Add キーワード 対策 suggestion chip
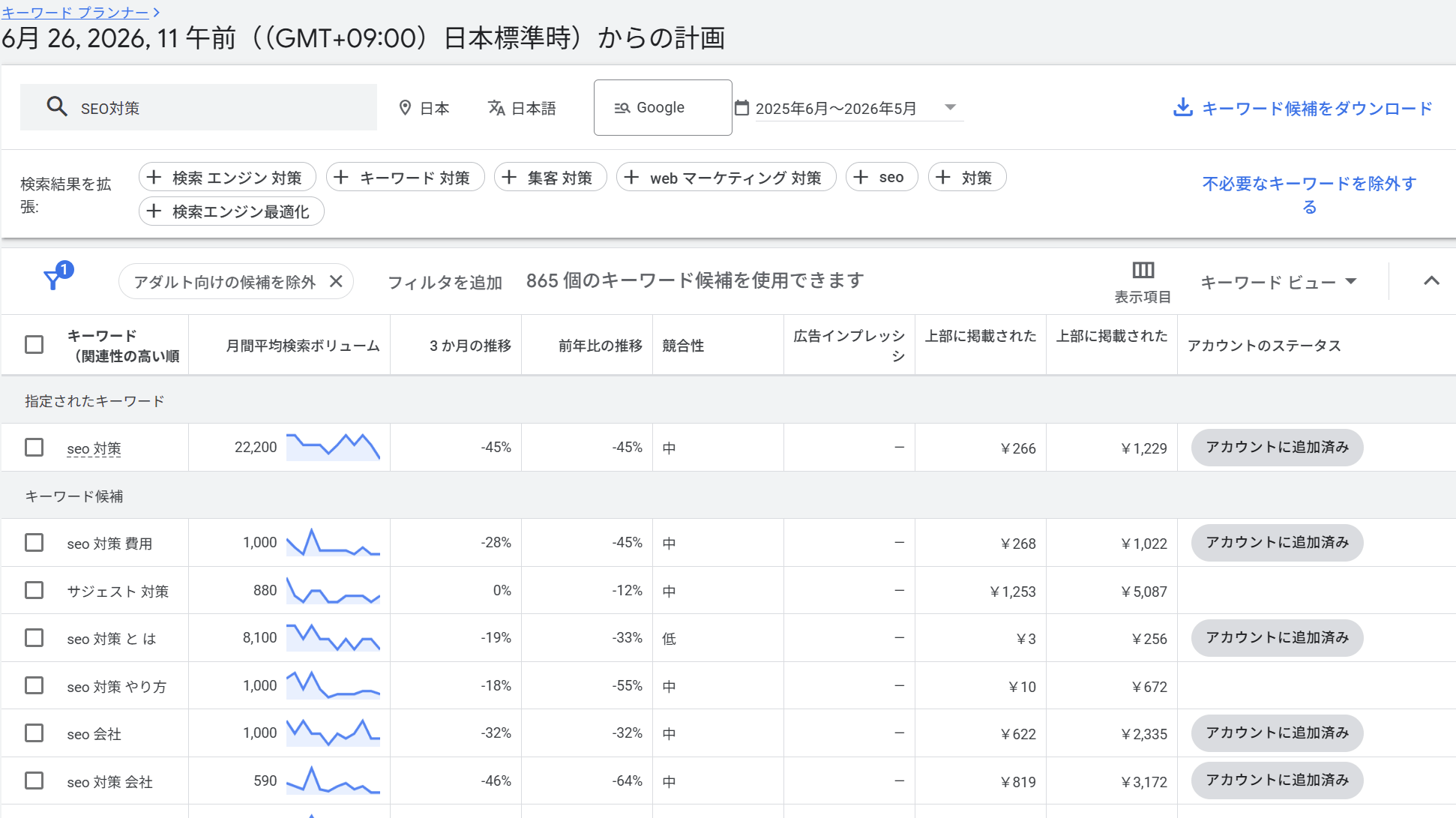 coord(405,177)
